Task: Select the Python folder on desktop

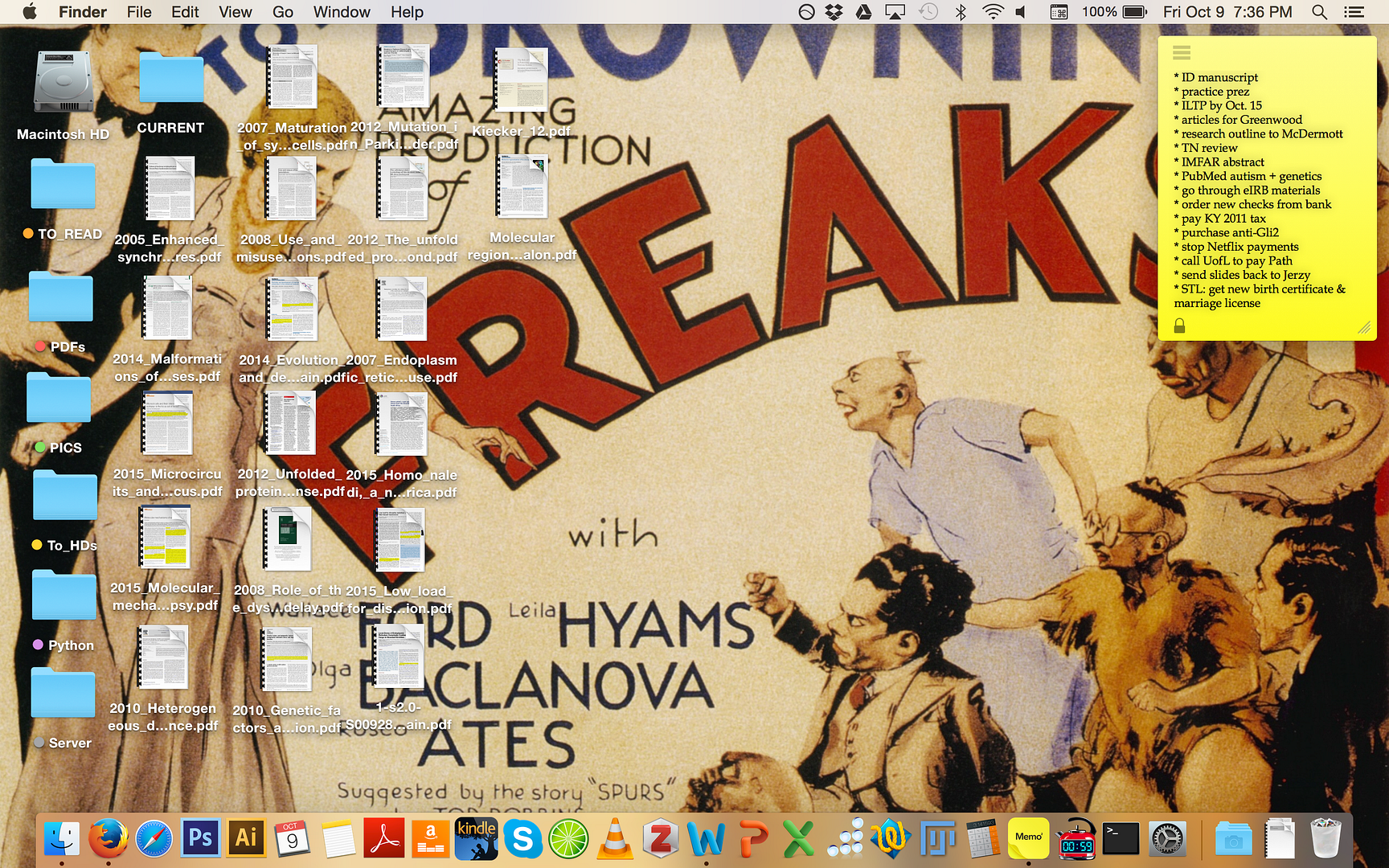Action: 64,595
